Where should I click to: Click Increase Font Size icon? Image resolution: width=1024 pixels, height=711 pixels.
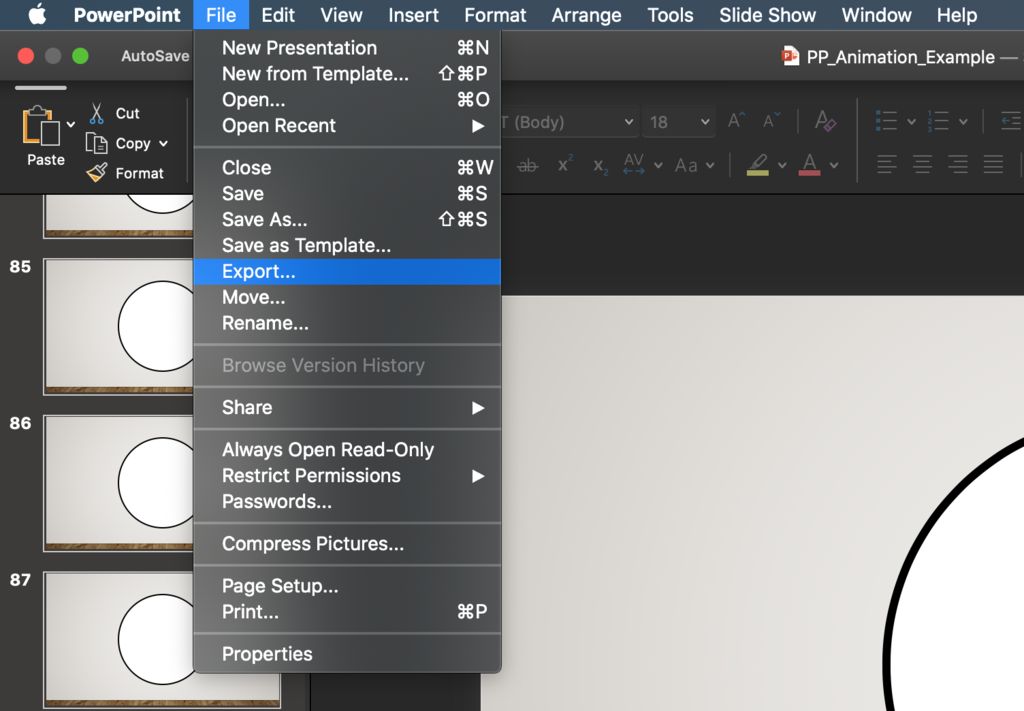(737, 121)
